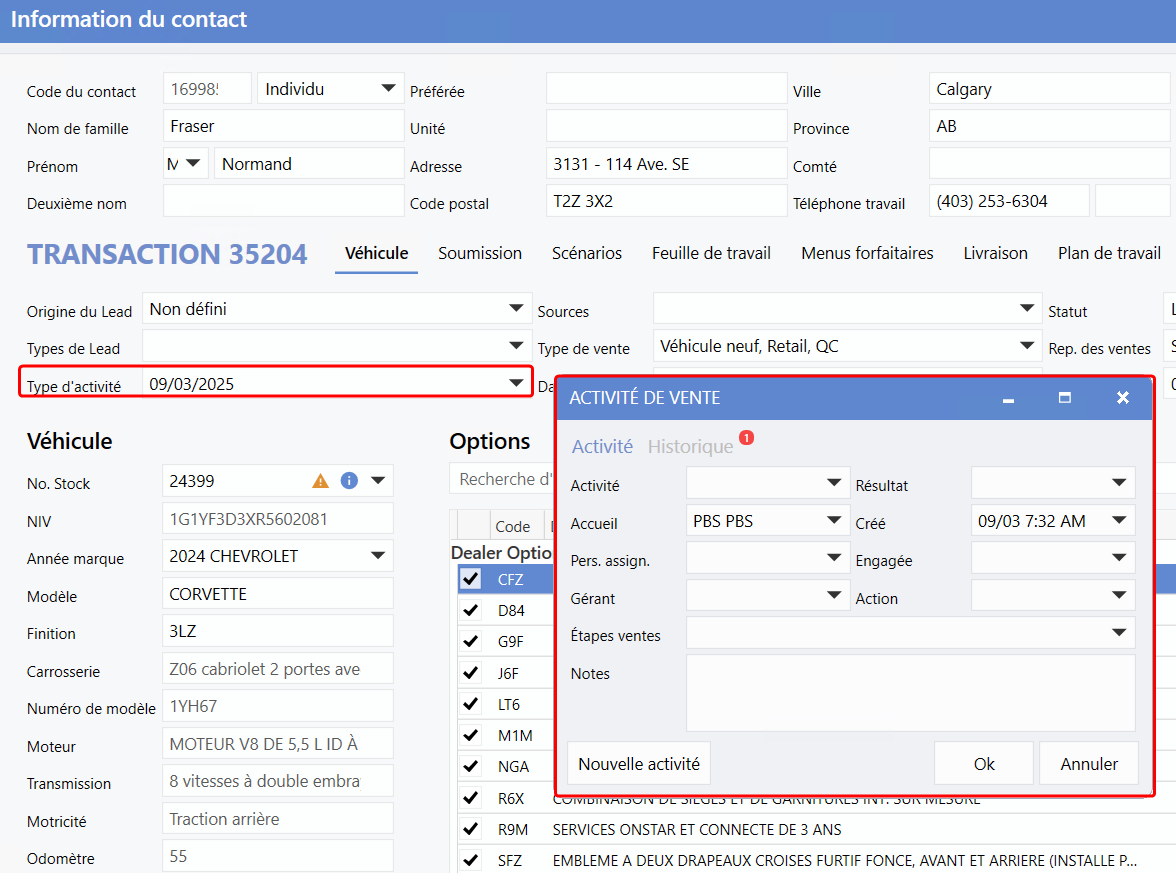The image size is (1176, 873).
Task: Open the Historique tab in dialog
Action: coord(690,447)
